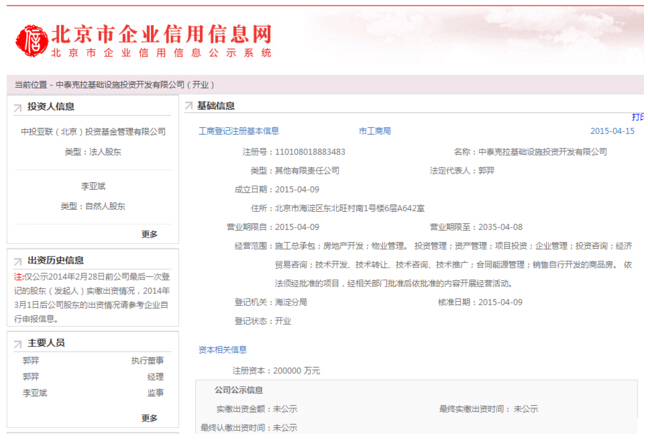Click the 市工商局 source label
This screenshot has height=440, width=648.
(x=374, y=131)
